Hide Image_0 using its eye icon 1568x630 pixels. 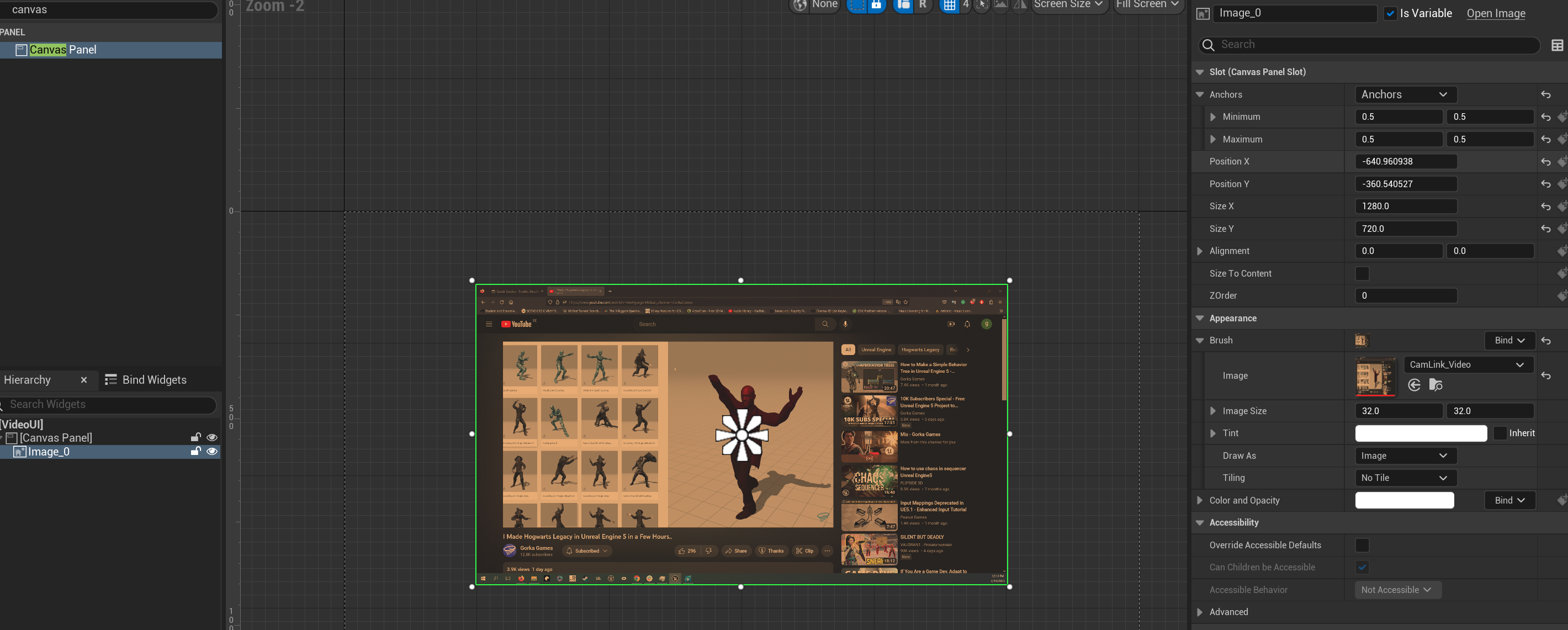tap(212, 452)
